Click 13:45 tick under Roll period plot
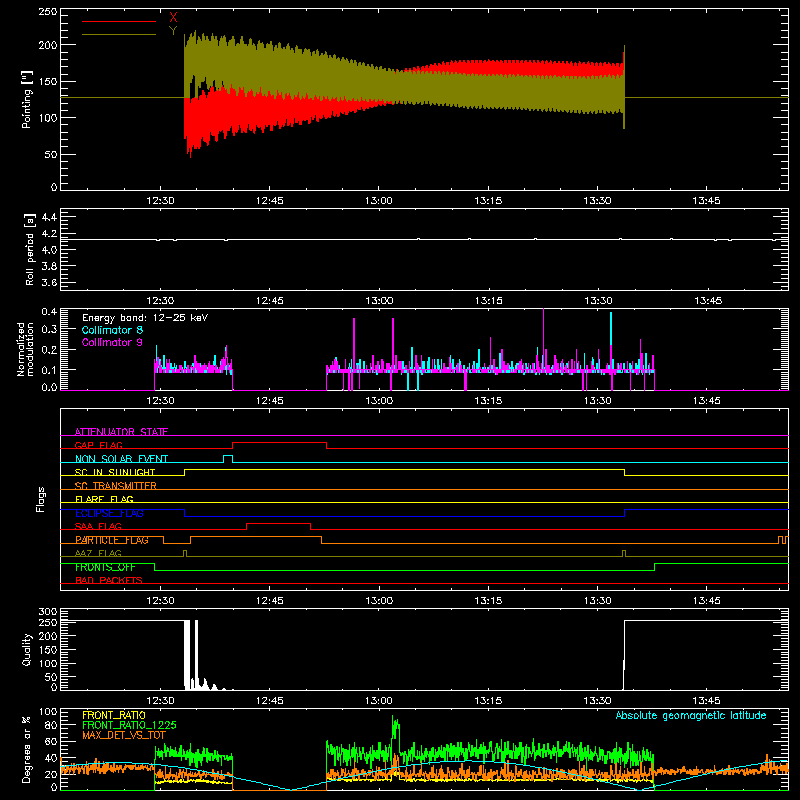 click(x=708, y=301)
